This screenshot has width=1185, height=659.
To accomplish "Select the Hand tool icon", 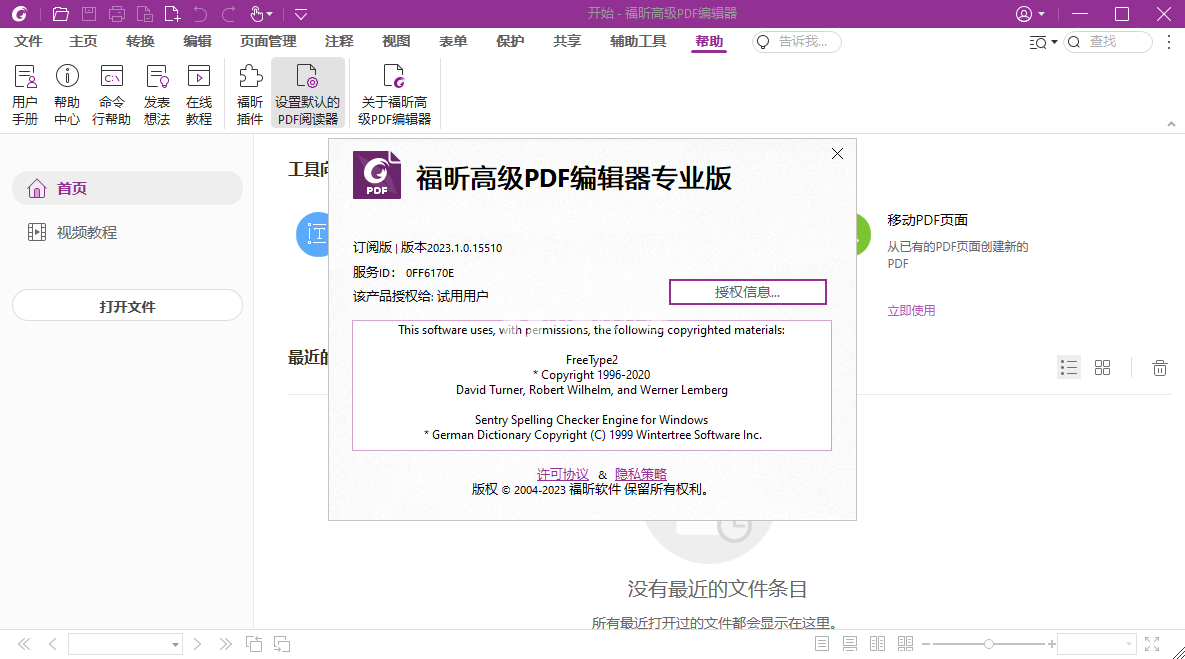I will [257, 14].
